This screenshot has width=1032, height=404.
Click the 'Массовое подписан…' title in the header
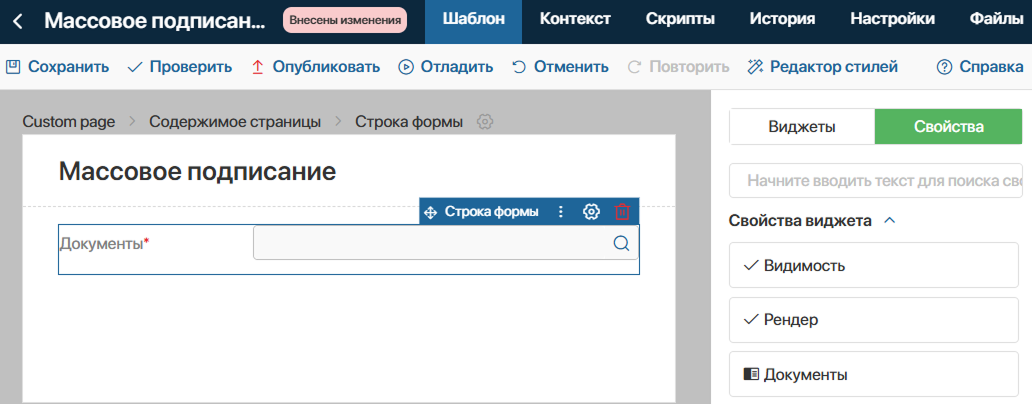tap(155, 21)
